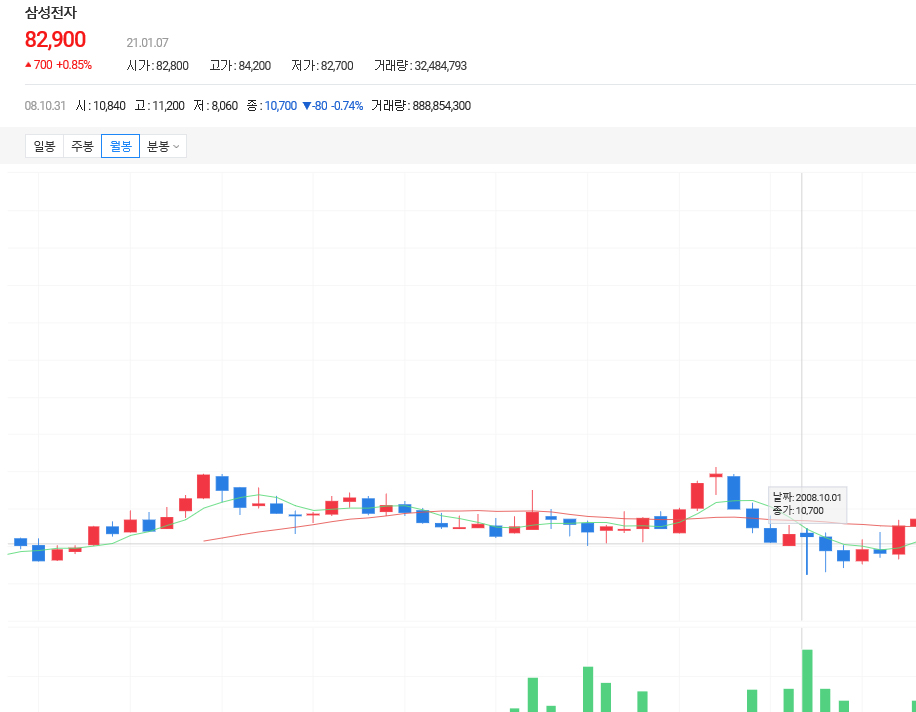Click the 저: 8,060 low value
Viewport: 916px width, 712px height.
pos(216,106)
